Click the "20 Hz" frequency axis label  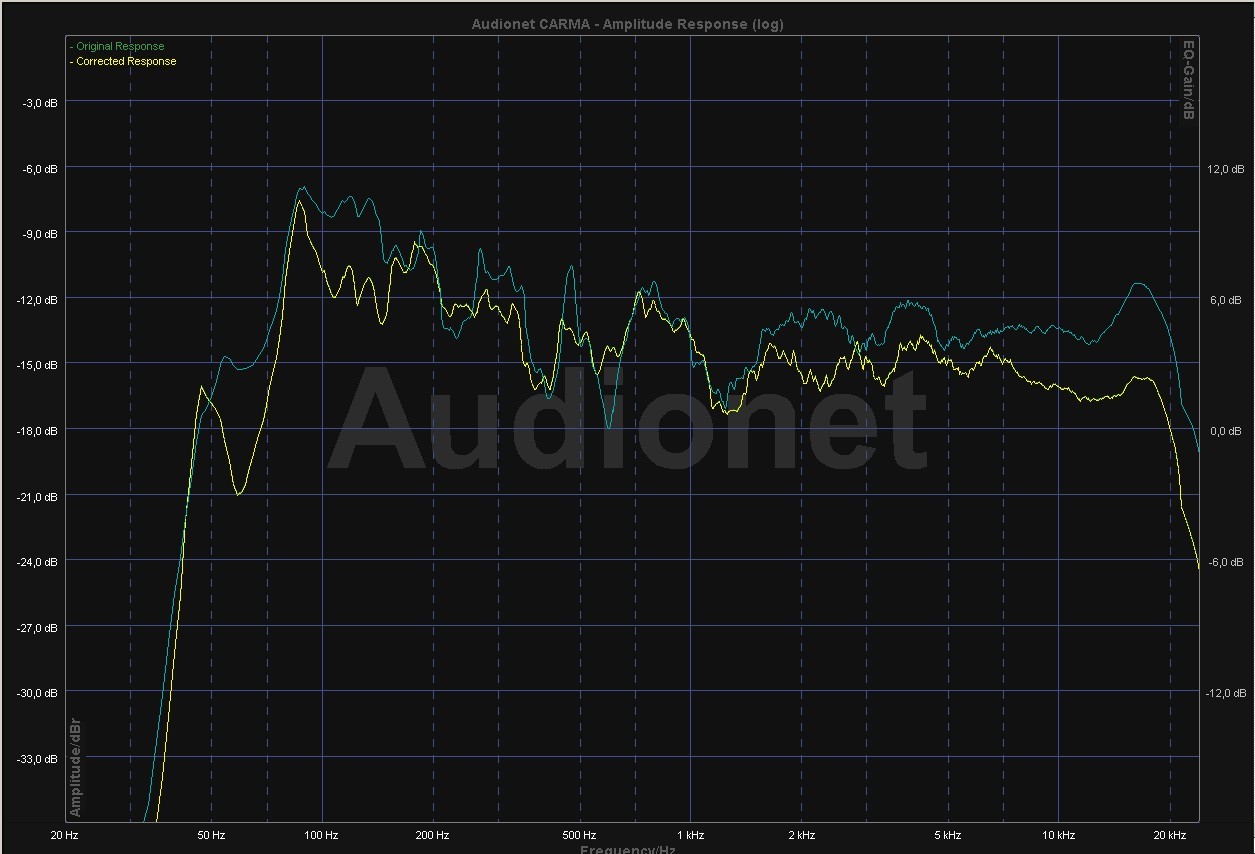pyautogui.click(x=64, y=835)
